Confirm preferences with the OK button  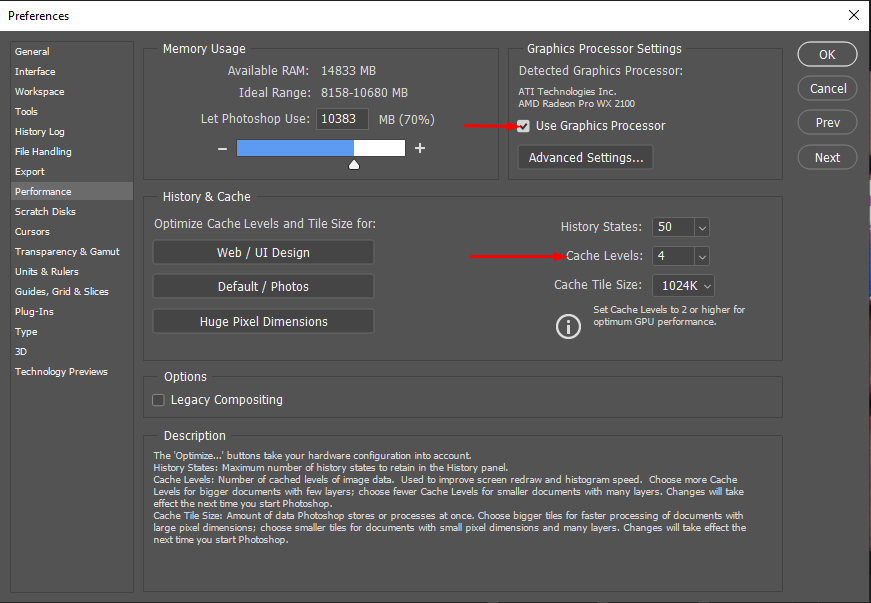point(827,54)
